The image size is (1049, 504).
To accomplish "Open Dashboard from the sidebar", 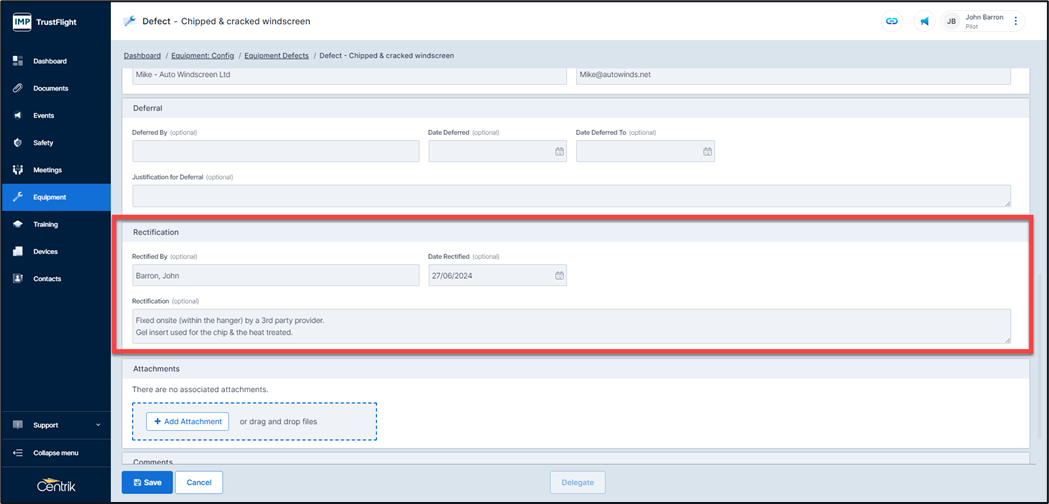I will (50, 61).
